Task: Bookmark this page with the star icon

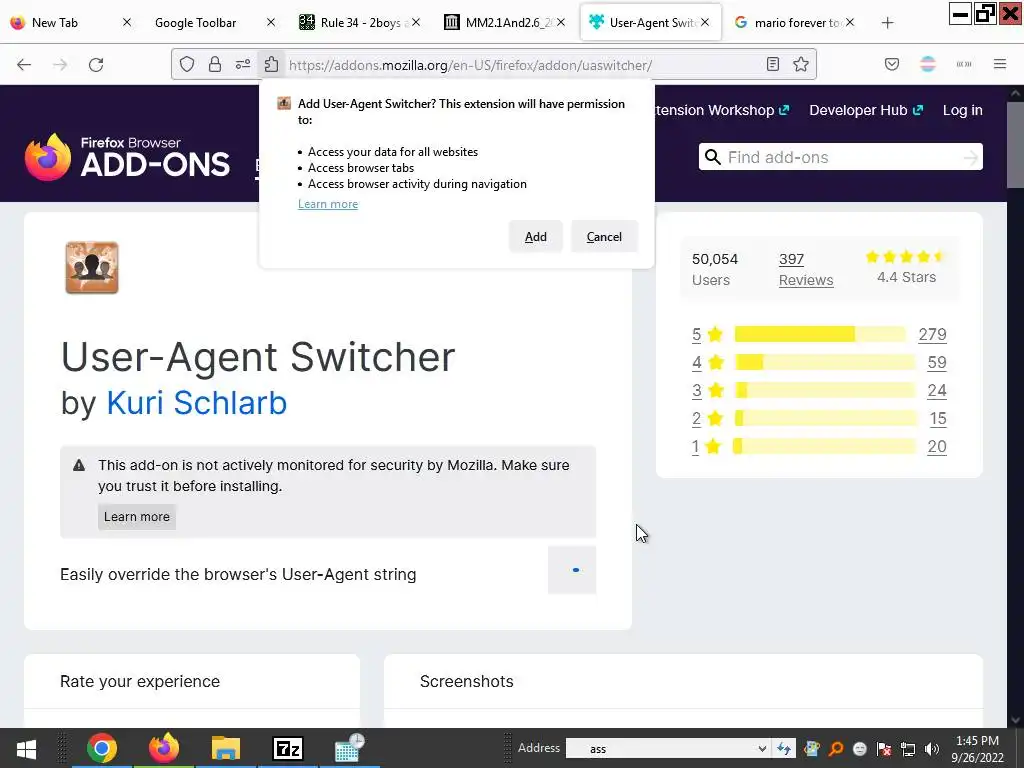Action: pos(801,64)
